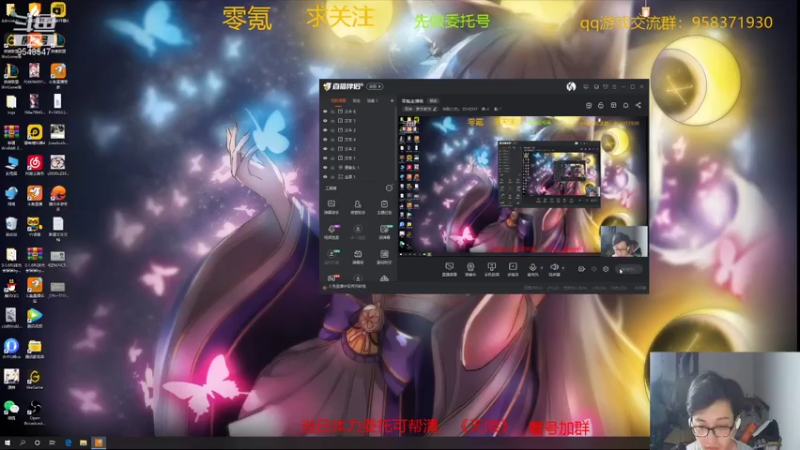Open the hamburger menu in the app title bar
The width and height of the screenshot is (800, 450).
[614, 87]
